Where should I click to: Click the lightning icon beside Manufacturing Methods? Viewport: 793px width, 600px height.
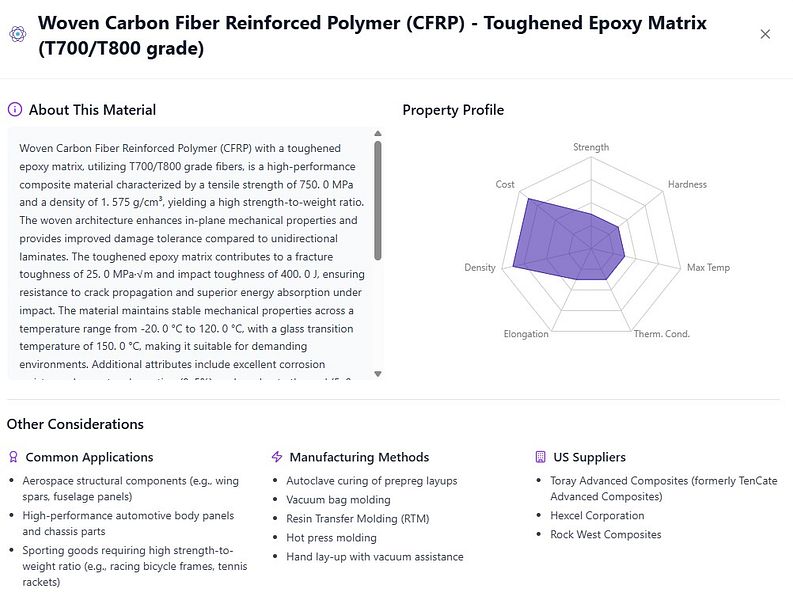pos(277,457)
